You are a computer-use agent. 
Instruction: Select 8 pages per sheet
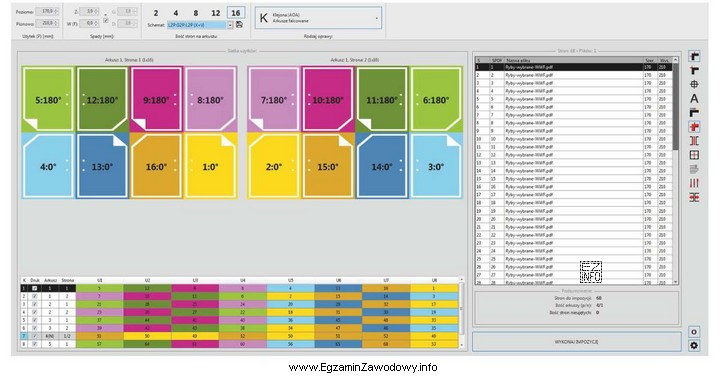(196, 13)
